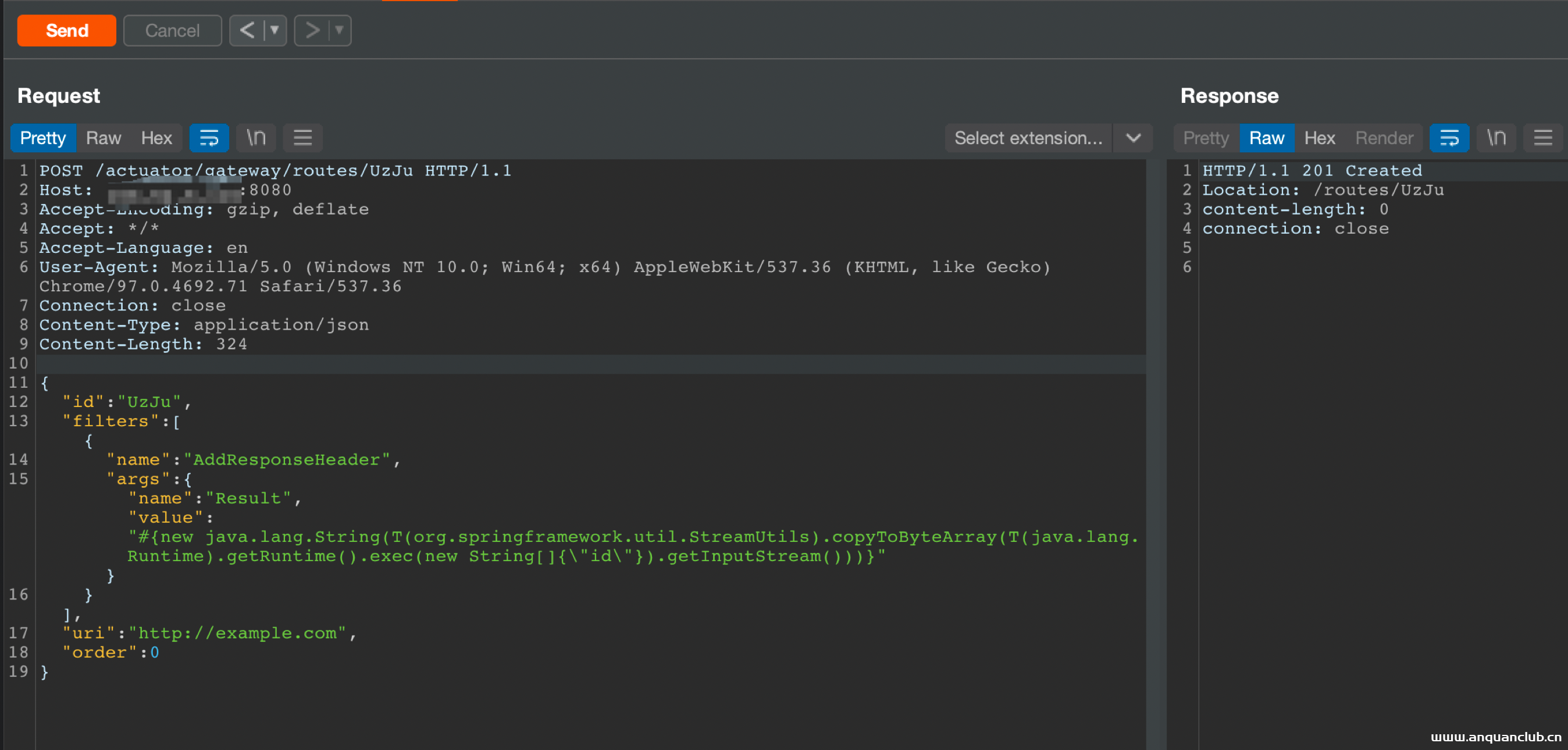1568x750 pixels.
Task: Open the Request hamburger options menu
Action: click(x=302, y=138)
